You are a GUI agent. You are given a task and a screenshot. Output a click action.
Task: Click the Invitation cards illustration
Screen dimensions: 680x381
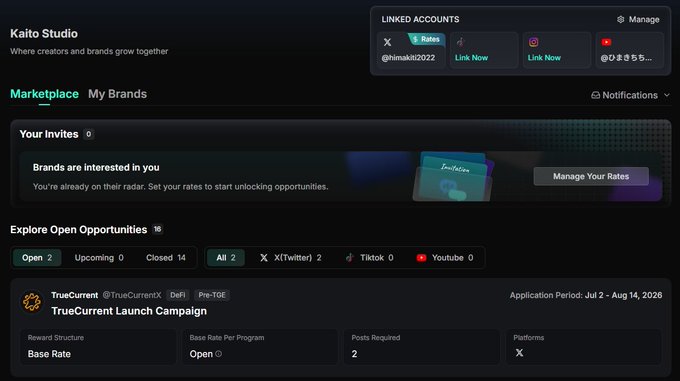pyautogui.click(x=453, y=177)
